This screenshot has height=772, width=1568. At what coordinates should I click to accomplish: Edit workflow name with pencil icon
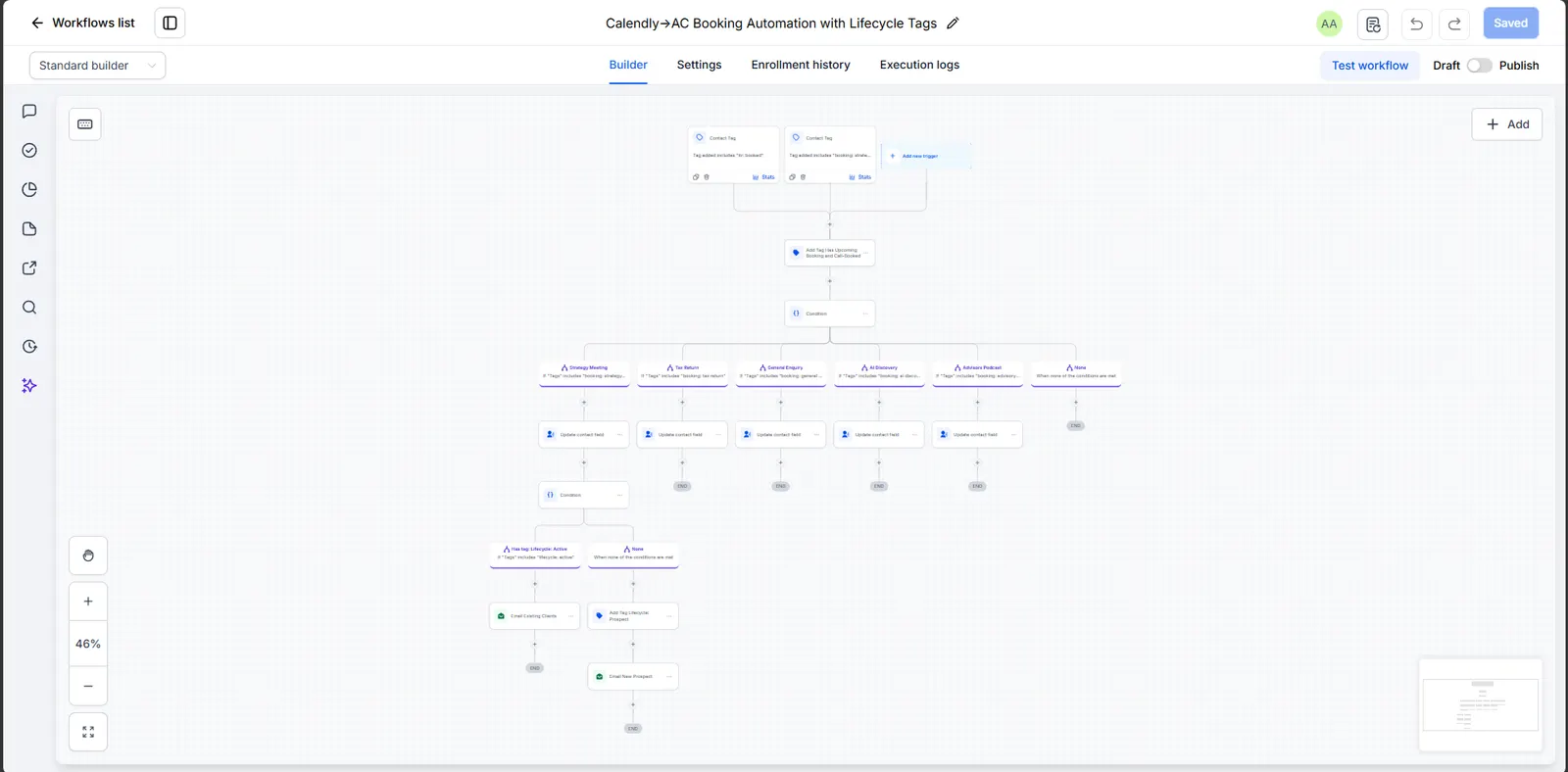(953, 23)
